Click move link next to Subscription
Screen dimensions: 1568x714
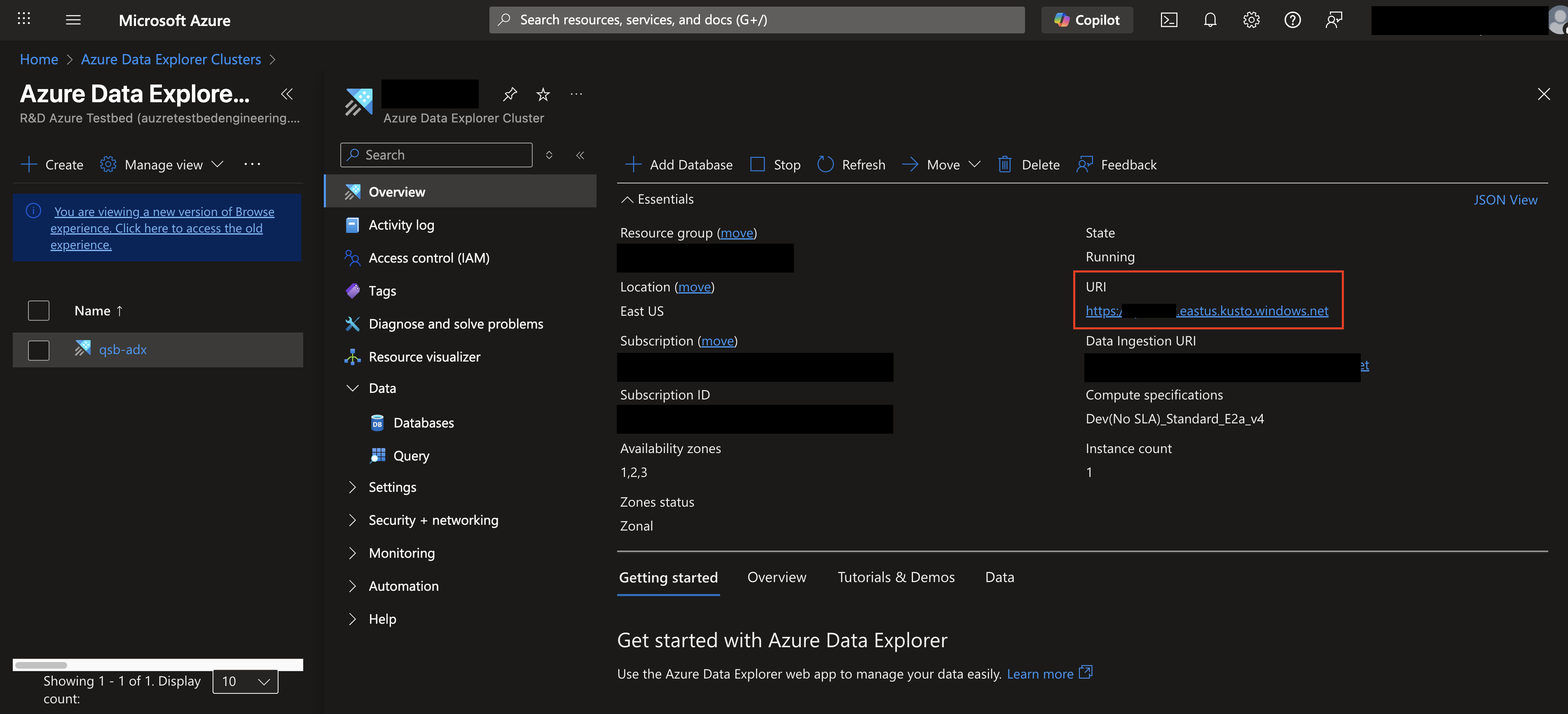tap(717, 341)
